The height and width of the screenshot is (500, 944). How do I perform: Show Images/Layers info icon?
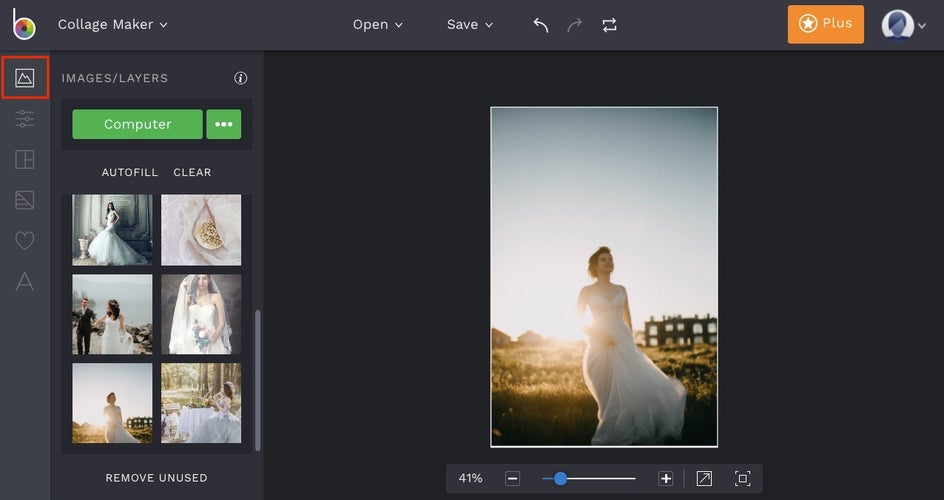[x=240, y=78]
